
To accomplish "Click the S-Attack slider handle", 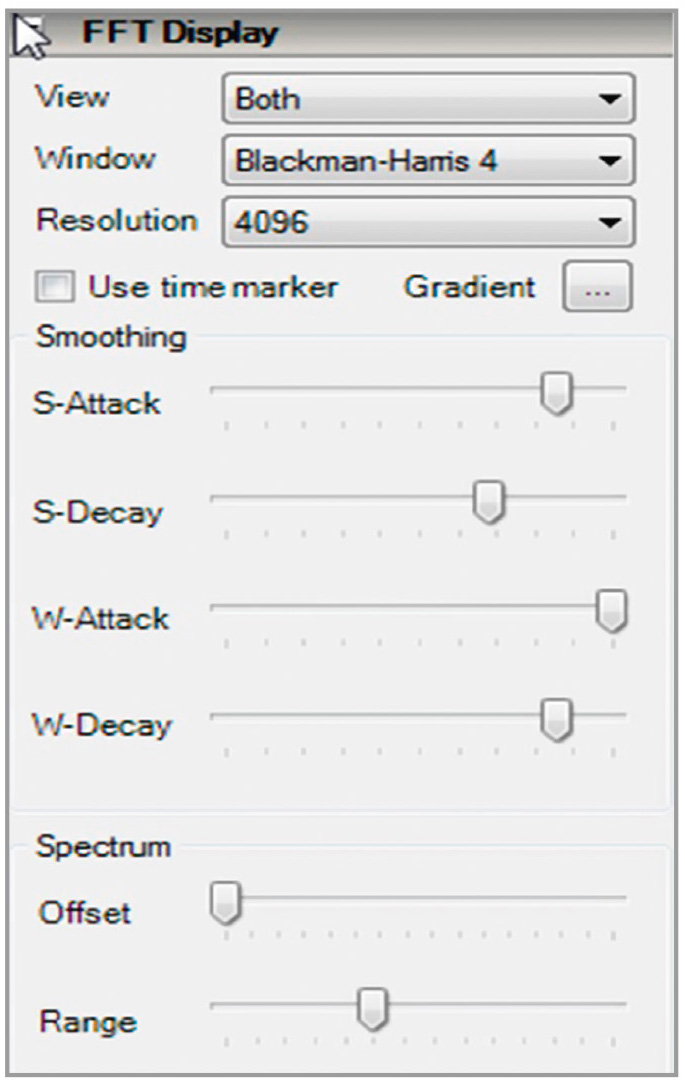I will 557,393.
